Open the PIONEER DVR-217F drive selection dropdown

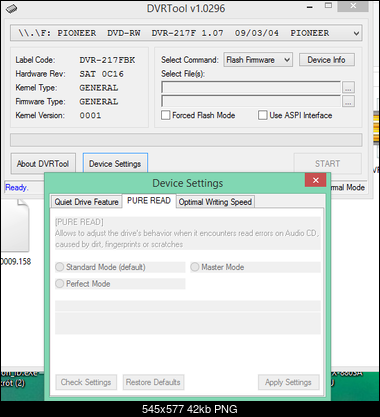186,33
